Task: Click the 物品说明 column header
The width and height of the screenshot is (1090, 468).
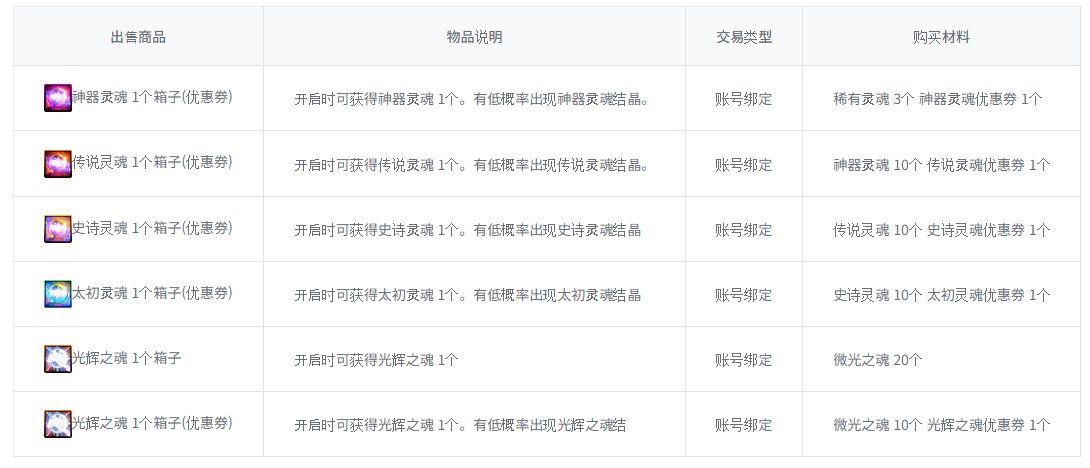Action: tap(474, 37)
